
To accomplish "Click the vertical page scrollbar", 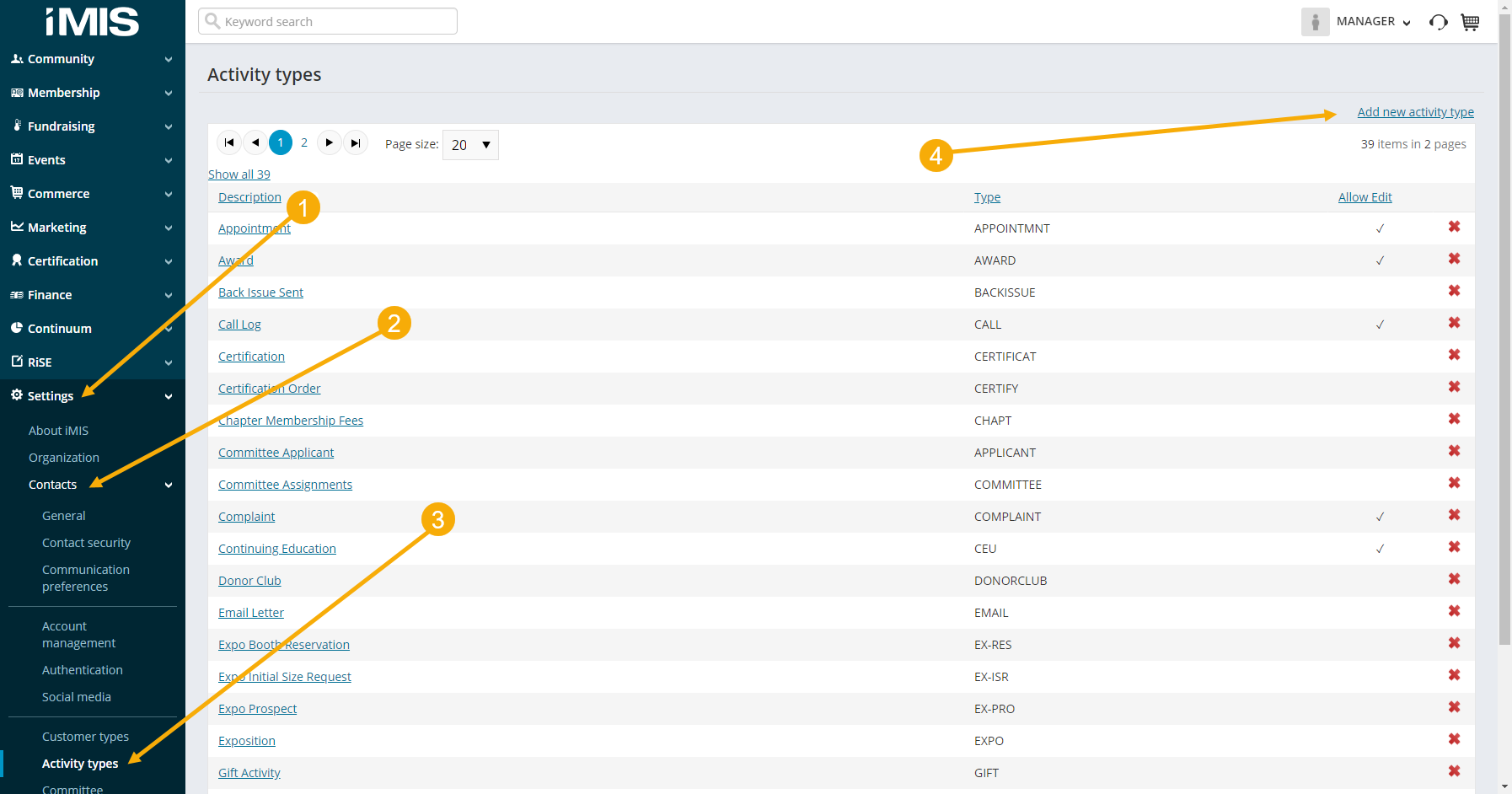I will coord(1504,337).
